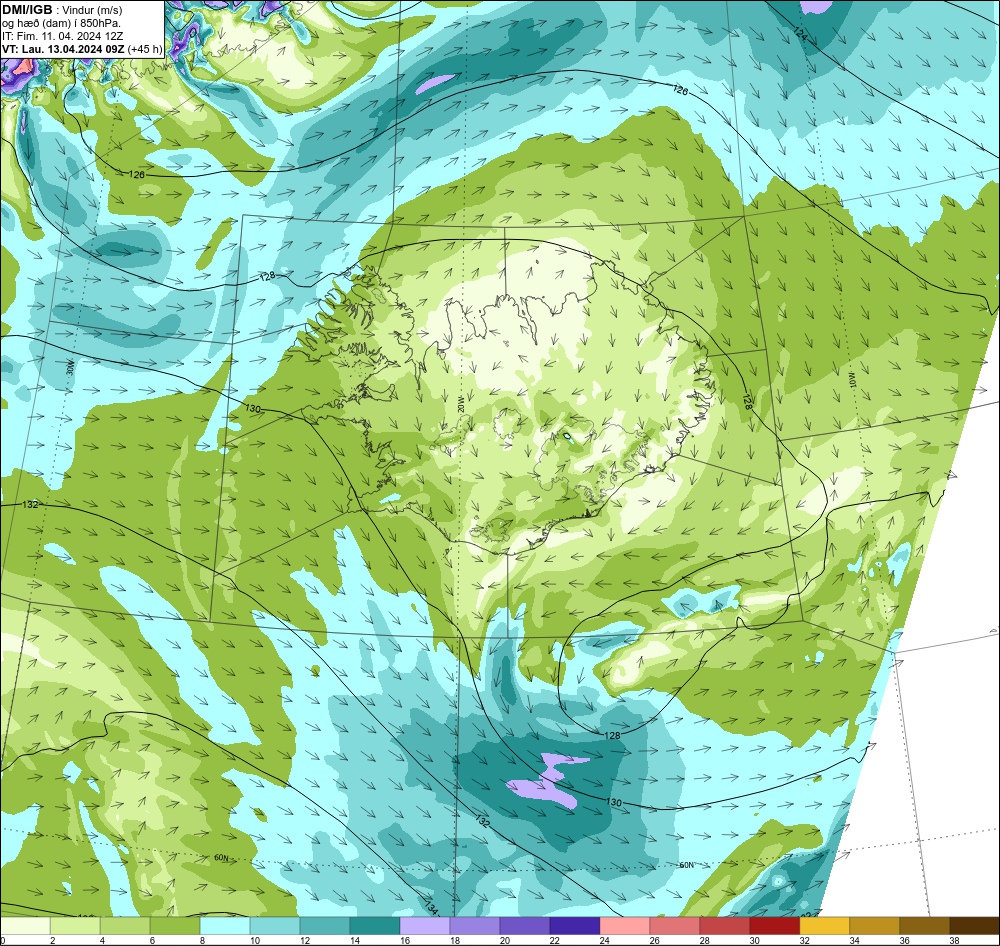Click the '130' contour label west of Iceland
This screenshot has height=946, width=1000.
click(253, 408)
